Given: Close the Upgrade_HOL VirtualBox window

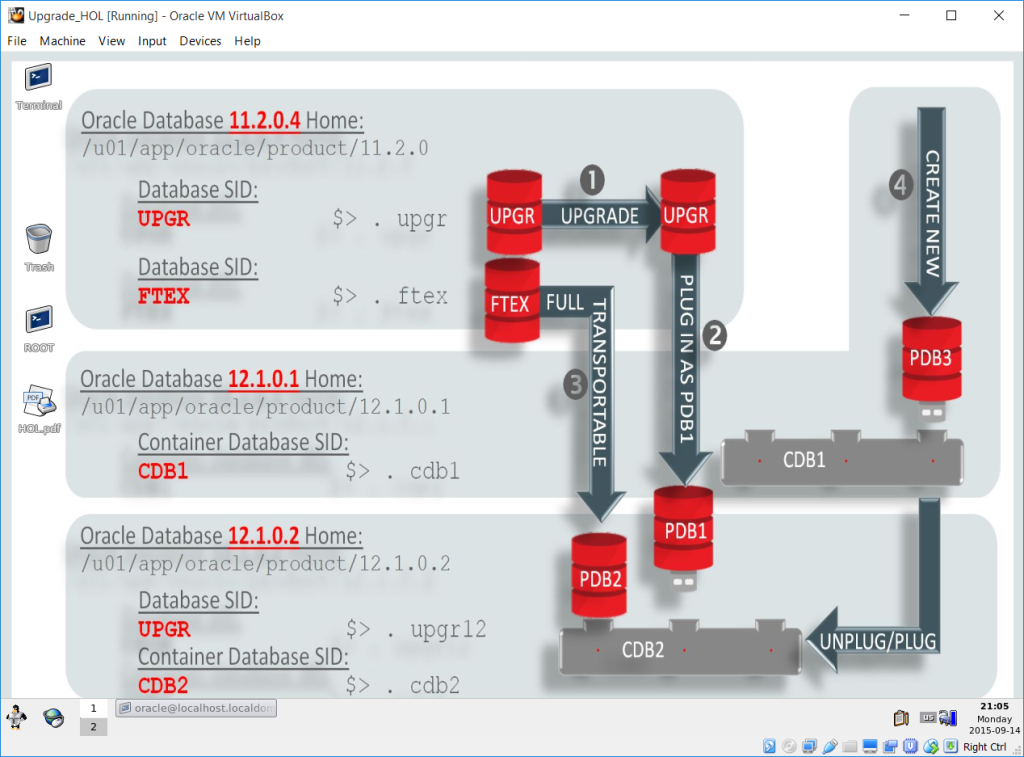Looking at the screenshot, I should [999, 15].
